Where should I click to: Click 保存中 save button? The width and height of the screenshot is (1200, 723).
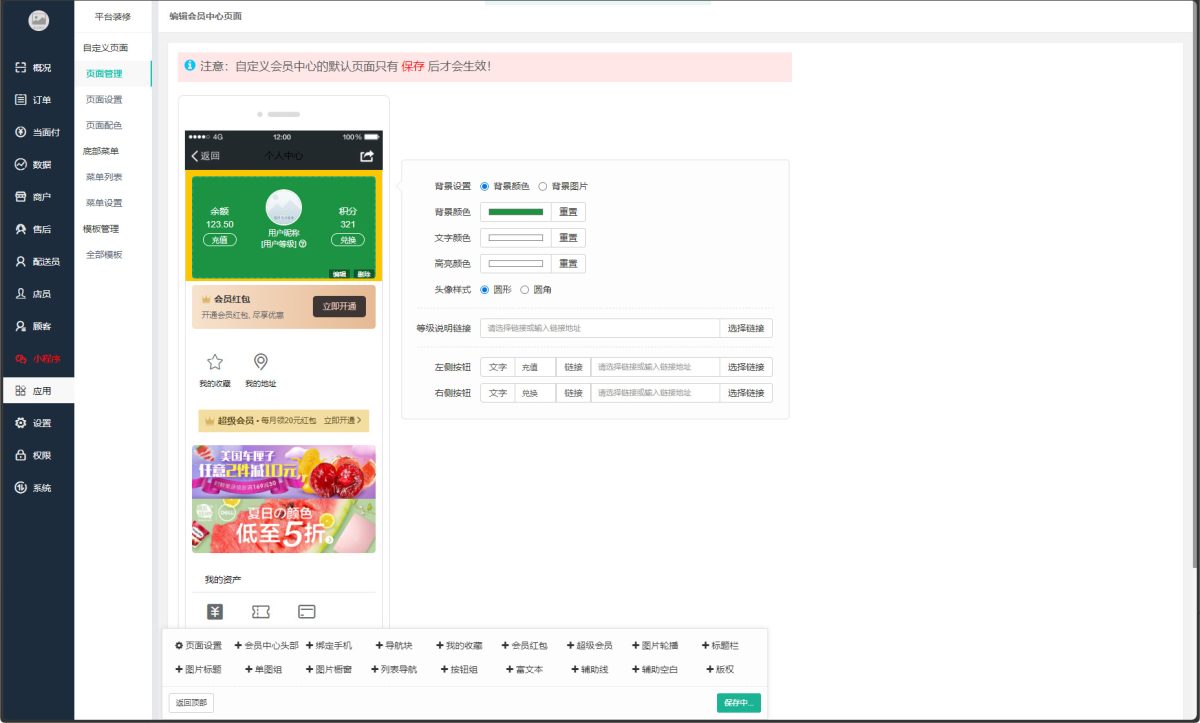[x=739, y=703]
